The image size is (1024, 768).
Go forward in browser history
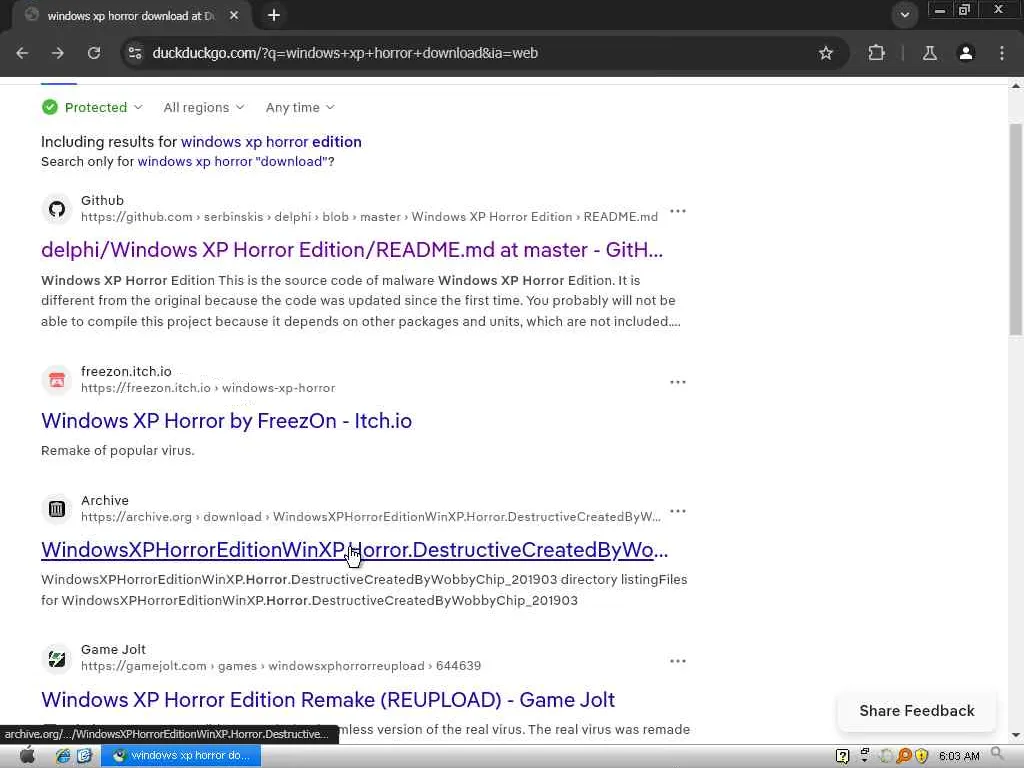[x=58, y=53]
